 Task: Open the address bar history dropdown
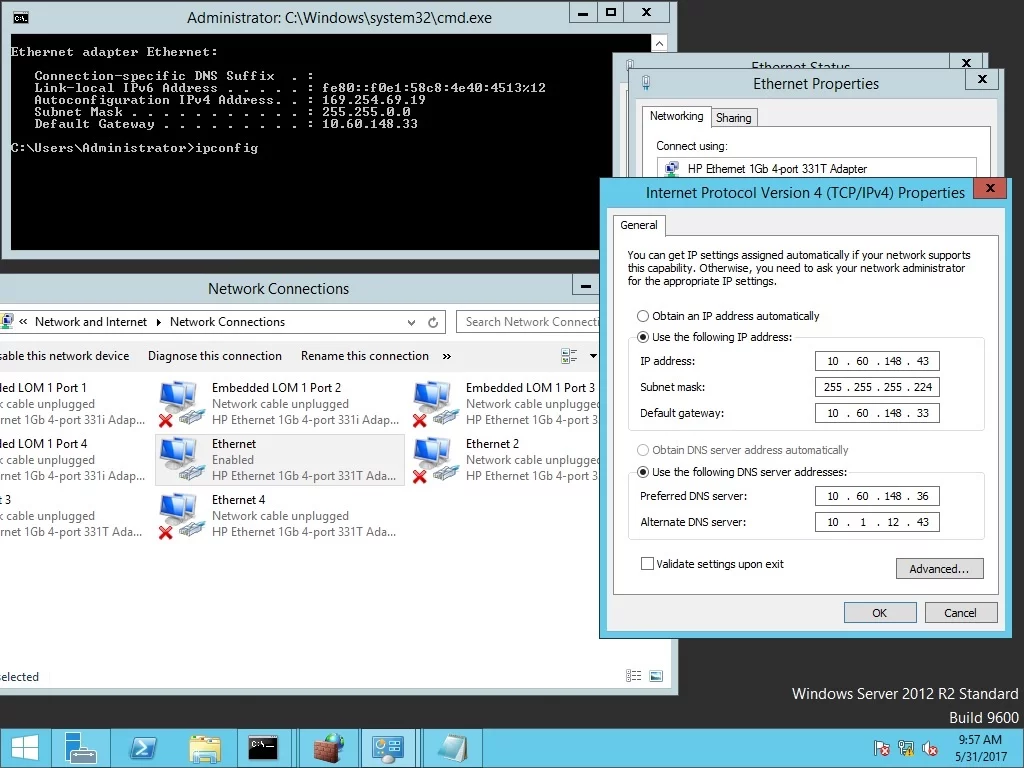pyautogui.click(x=411, y=322)
